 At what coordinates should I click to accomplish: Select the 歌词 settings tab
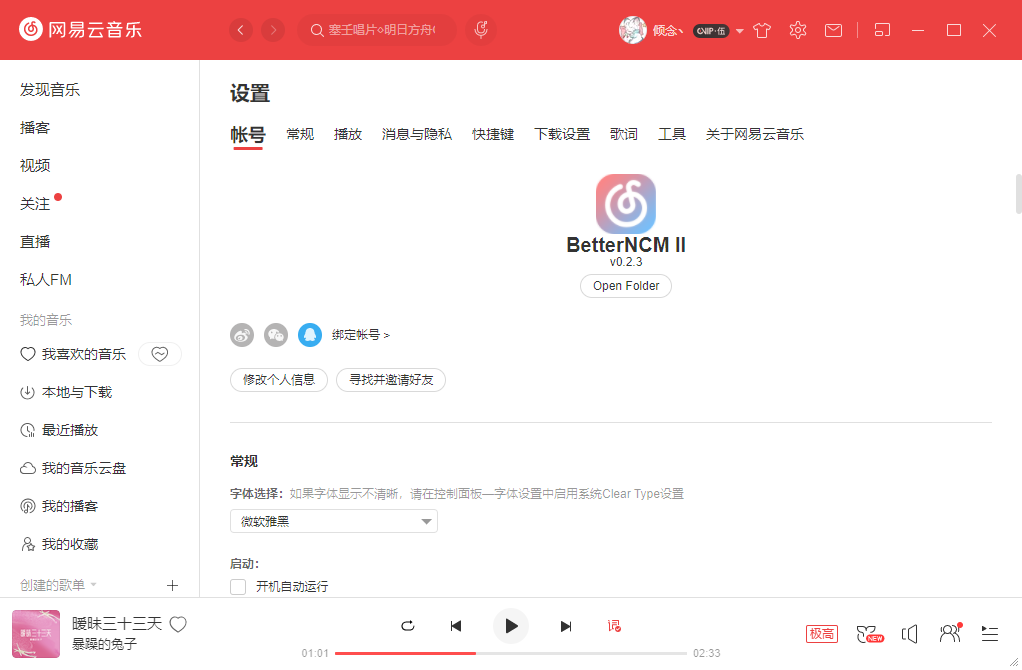(x=624, y=134)
